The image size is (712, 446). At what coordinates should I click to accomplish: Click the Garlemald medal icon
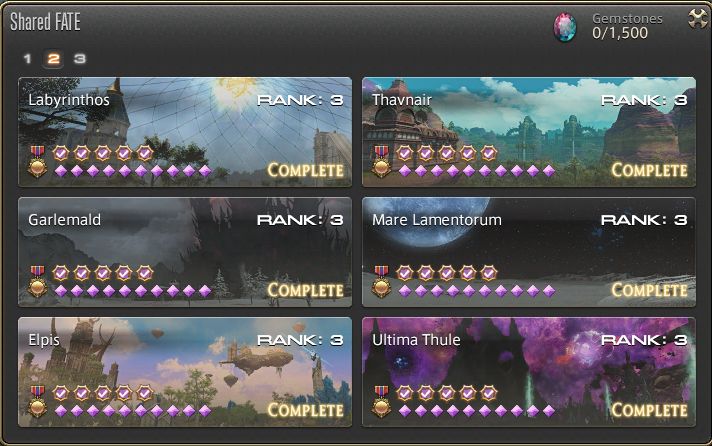coord(38,281)
